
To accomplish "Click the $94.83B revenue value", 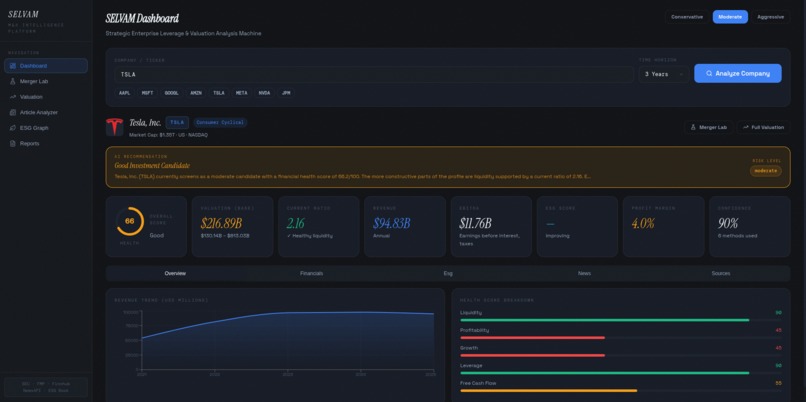I will point(392,223).
